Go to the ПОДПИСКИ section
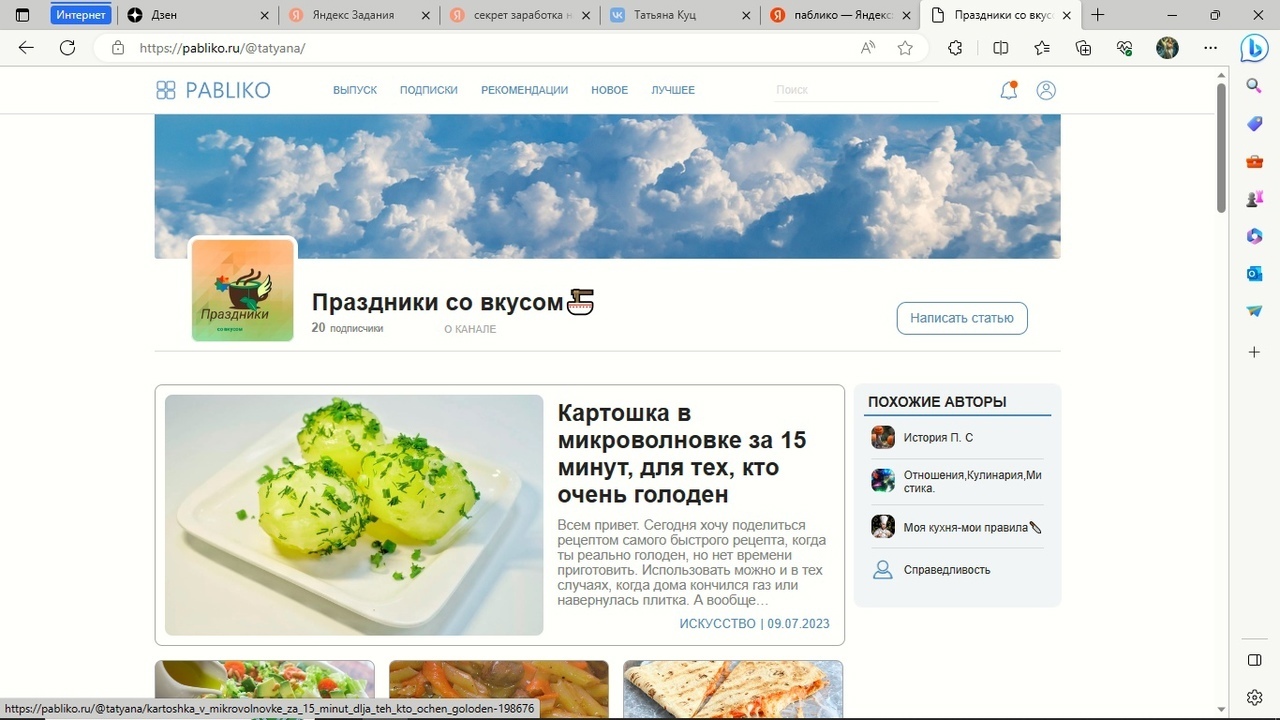Image resolution: width=1280 pixels, height=720 pixels. [x=428, y=90]
